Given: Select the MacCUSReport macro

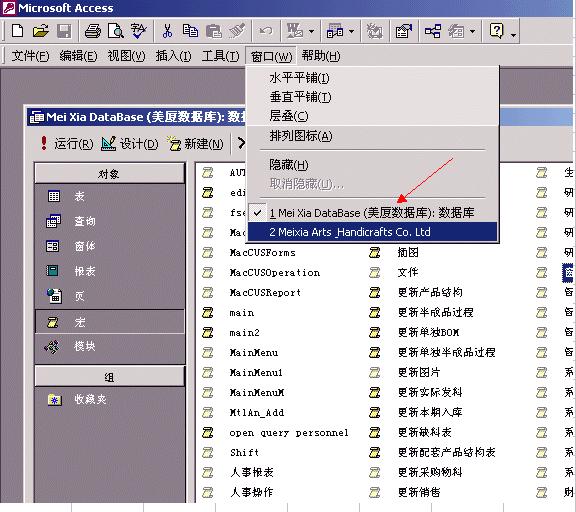Looking at the screenshot, I should pyautogui.click(x=265, y=293).
